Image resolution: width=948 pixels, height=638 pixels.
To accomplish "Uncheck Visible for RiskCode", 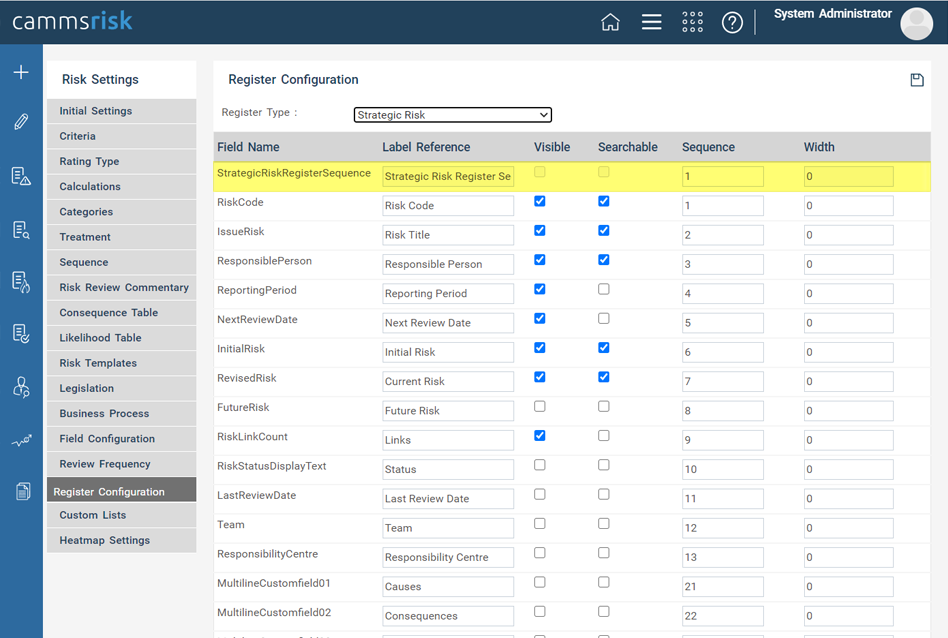I will [x=540, y=201].
